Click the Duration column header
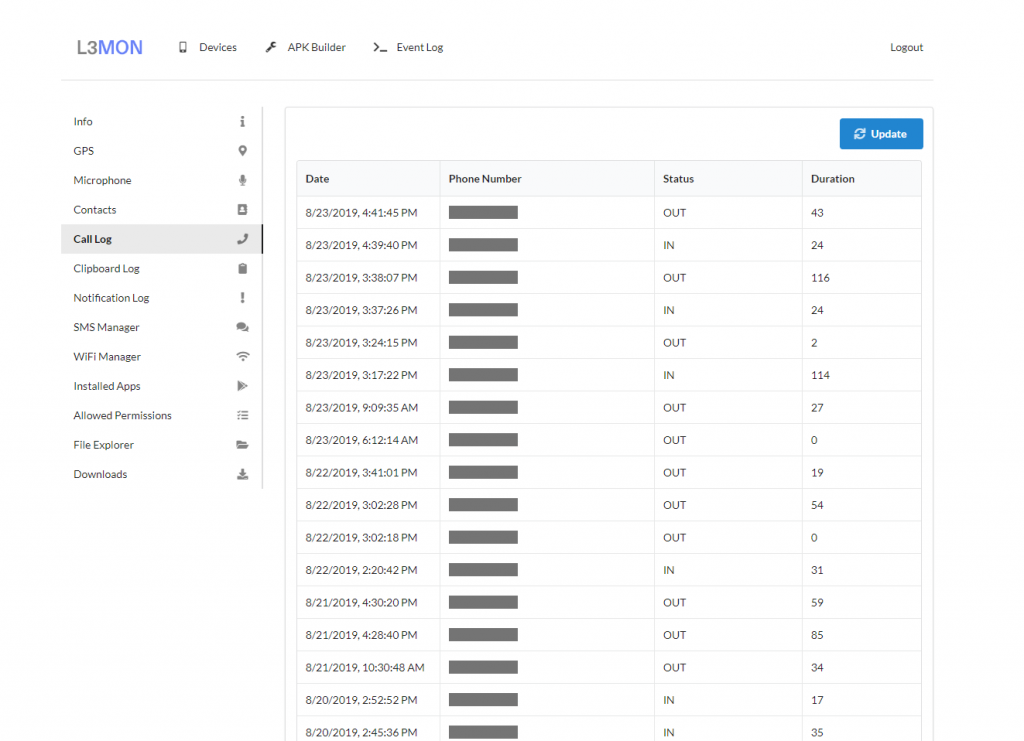The height and width of the screenshot is (741, 1024). point(832,179)
